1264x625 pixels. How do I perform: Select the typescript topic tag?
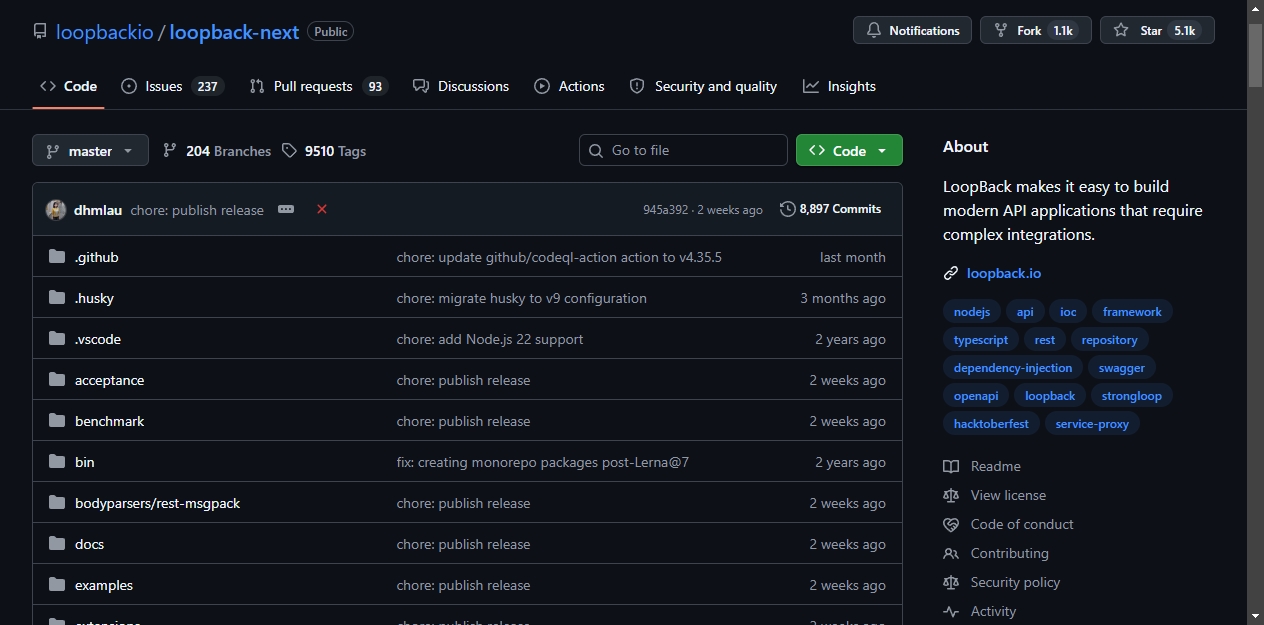pyautogui.click(x=981, y=340)
